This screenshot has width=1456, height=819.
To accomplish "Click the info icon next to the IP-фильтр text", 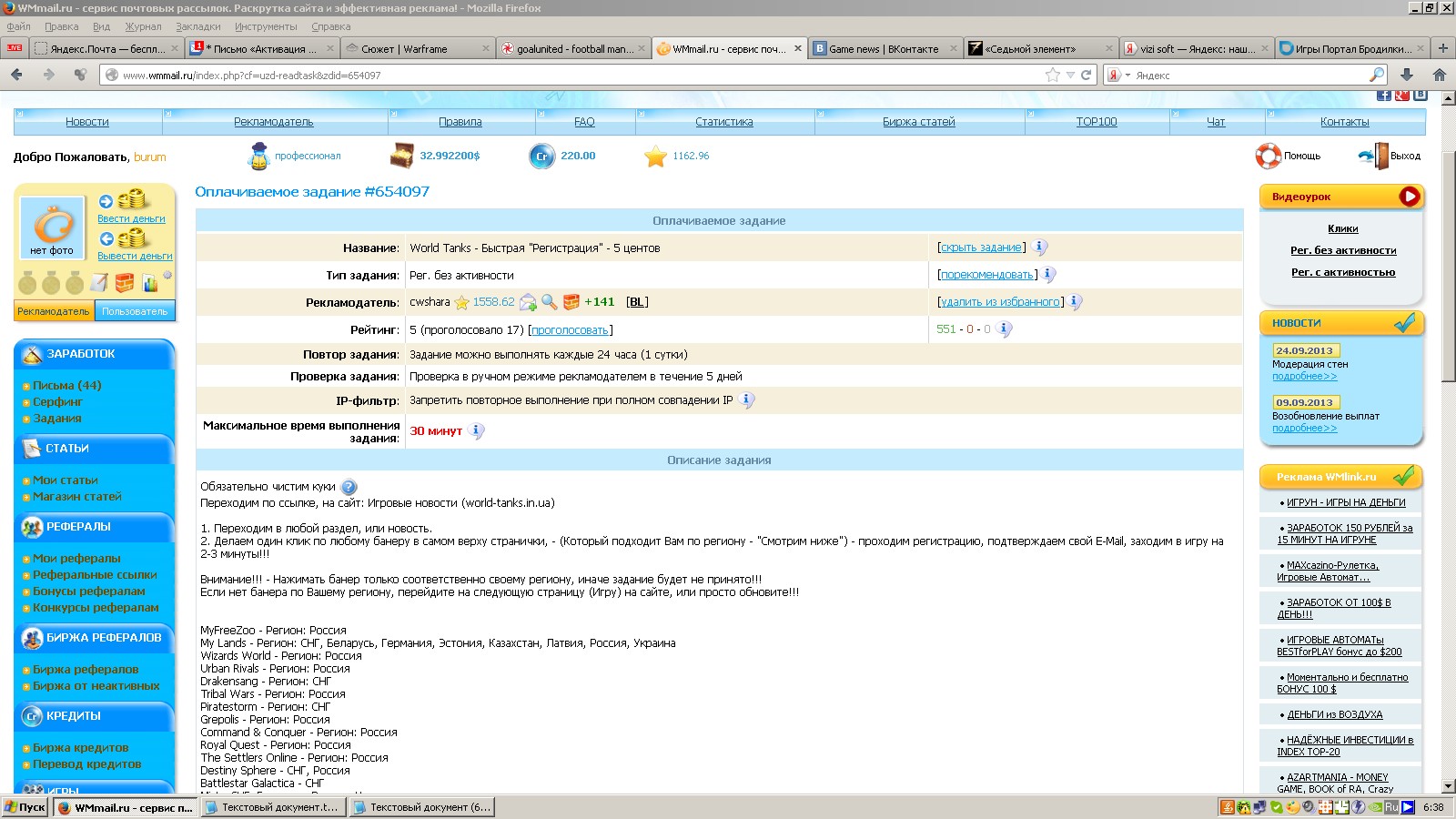I will pyautogui.click(x=746, y=400).
